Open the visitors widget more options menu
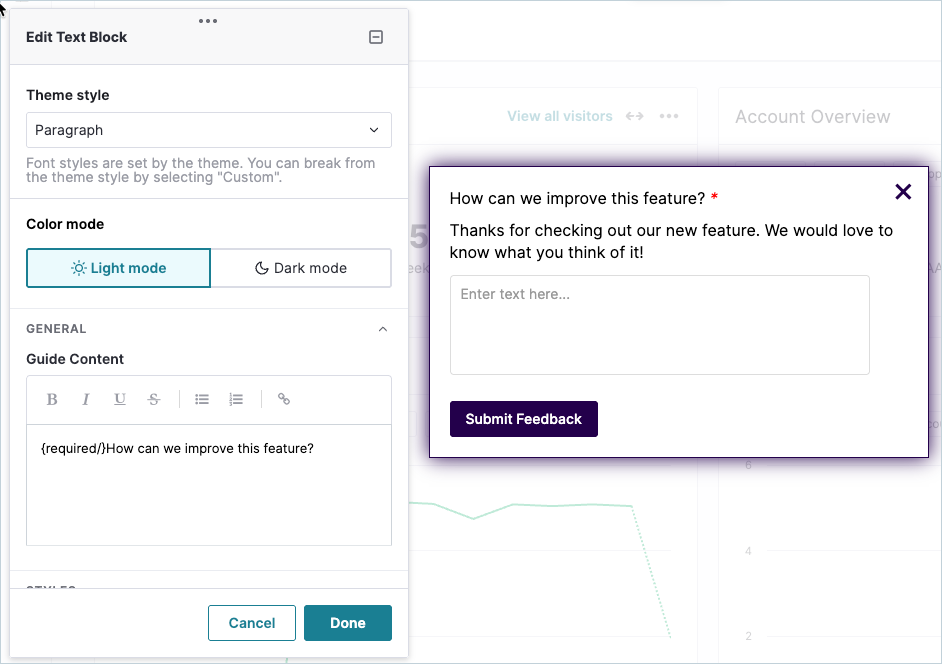 coord(669,116)
